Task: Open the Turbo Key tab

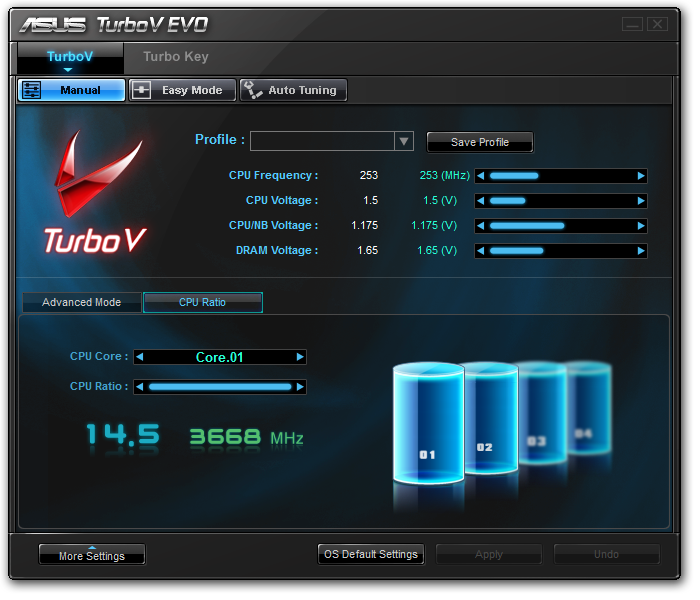Action: click(x=177, y=57)
